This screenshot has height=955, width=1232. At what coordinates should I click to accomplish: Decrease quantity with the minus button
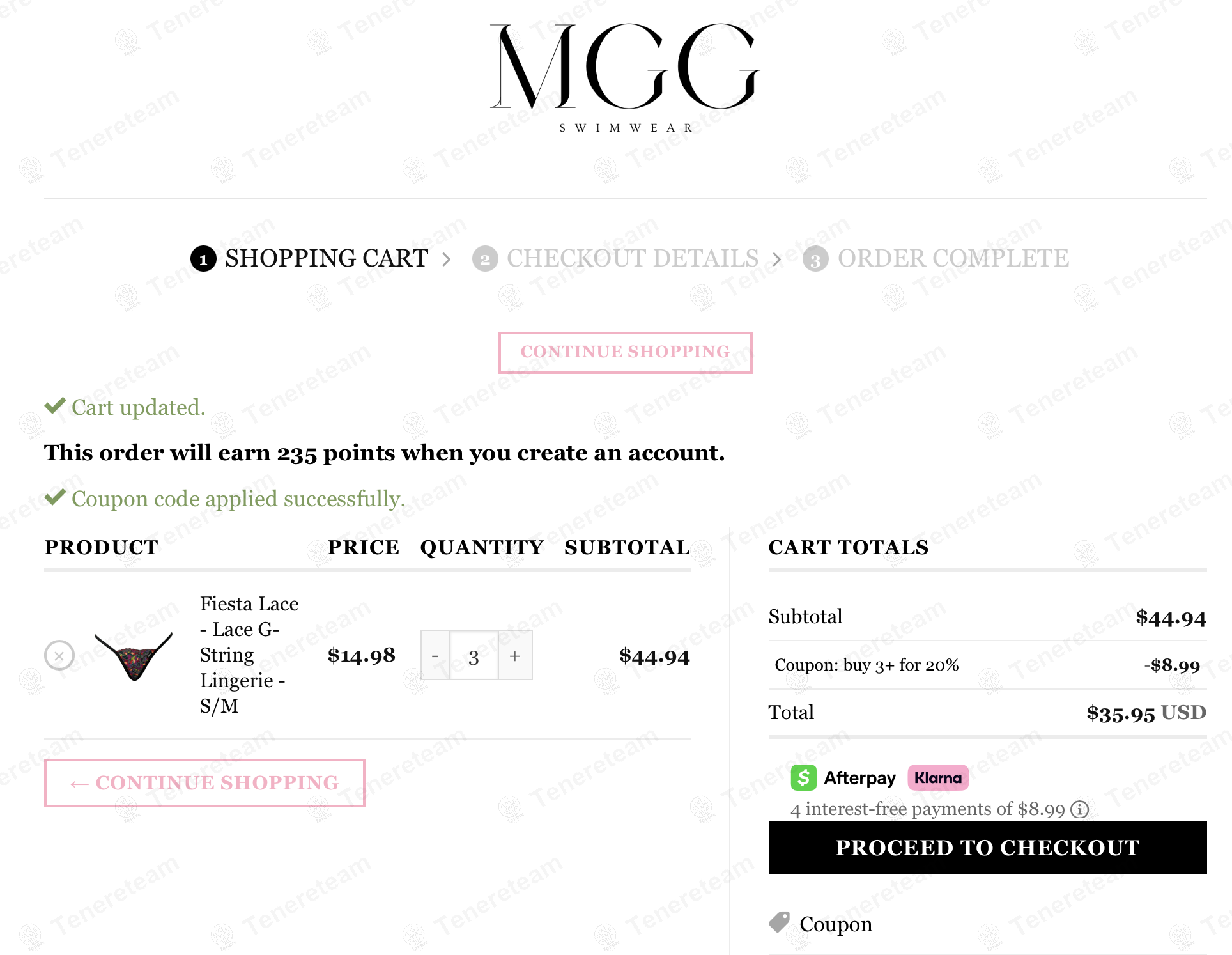click(435, 655)
